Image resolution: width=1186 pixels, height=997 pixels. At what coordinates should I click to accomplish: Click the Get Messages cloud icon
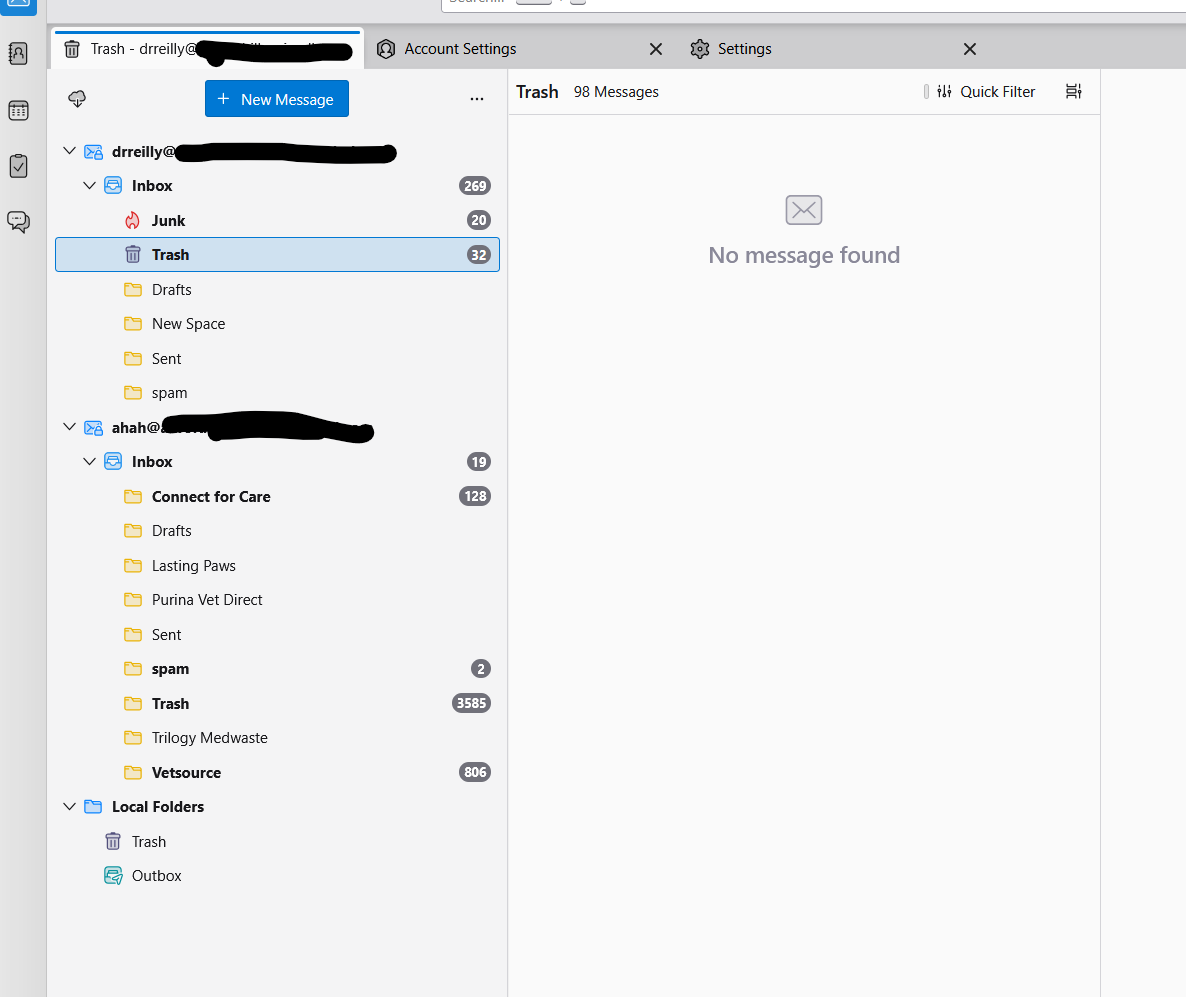point(77,98)
